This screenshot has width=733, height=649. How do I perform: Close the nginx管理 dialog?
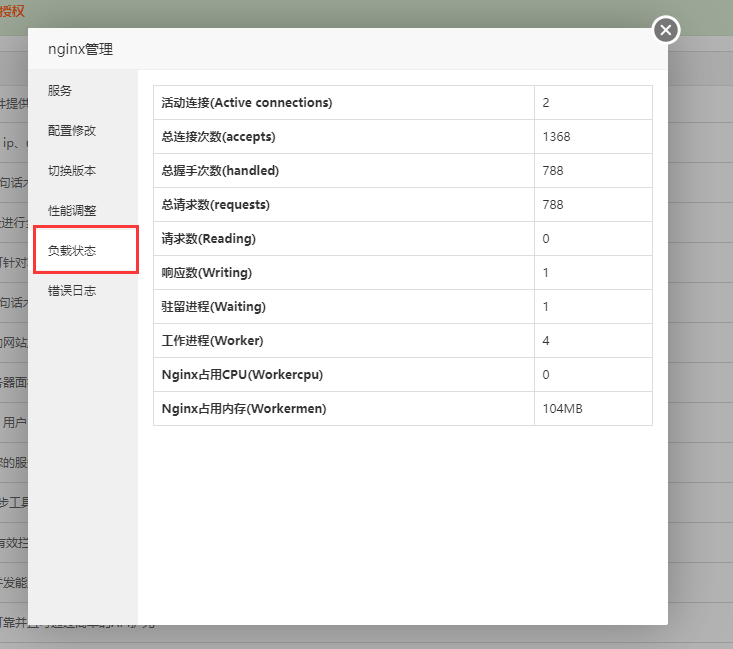pos(666,30)
